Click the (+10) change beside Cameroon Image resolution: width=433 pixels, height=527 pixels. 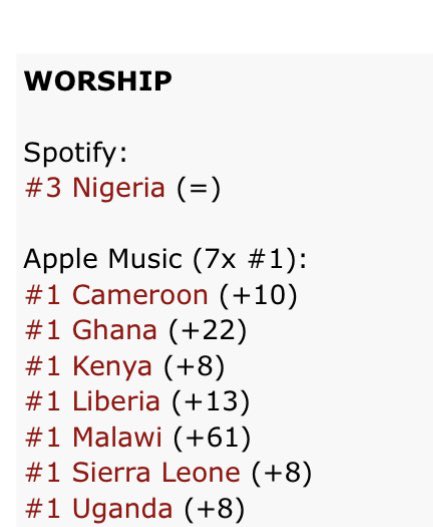[x=258, y=296]
